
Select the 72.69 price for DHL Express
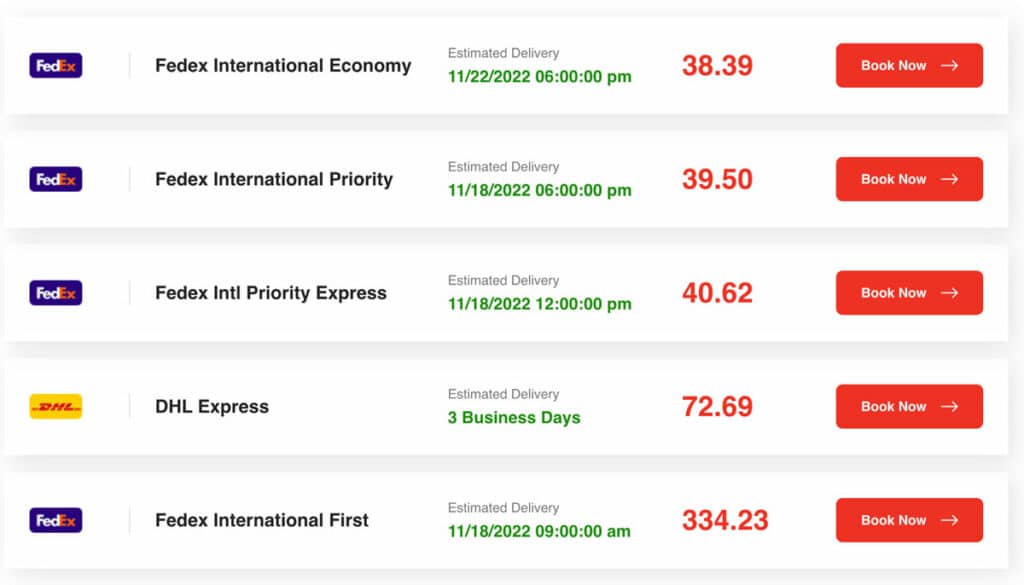tap(716, 406)
